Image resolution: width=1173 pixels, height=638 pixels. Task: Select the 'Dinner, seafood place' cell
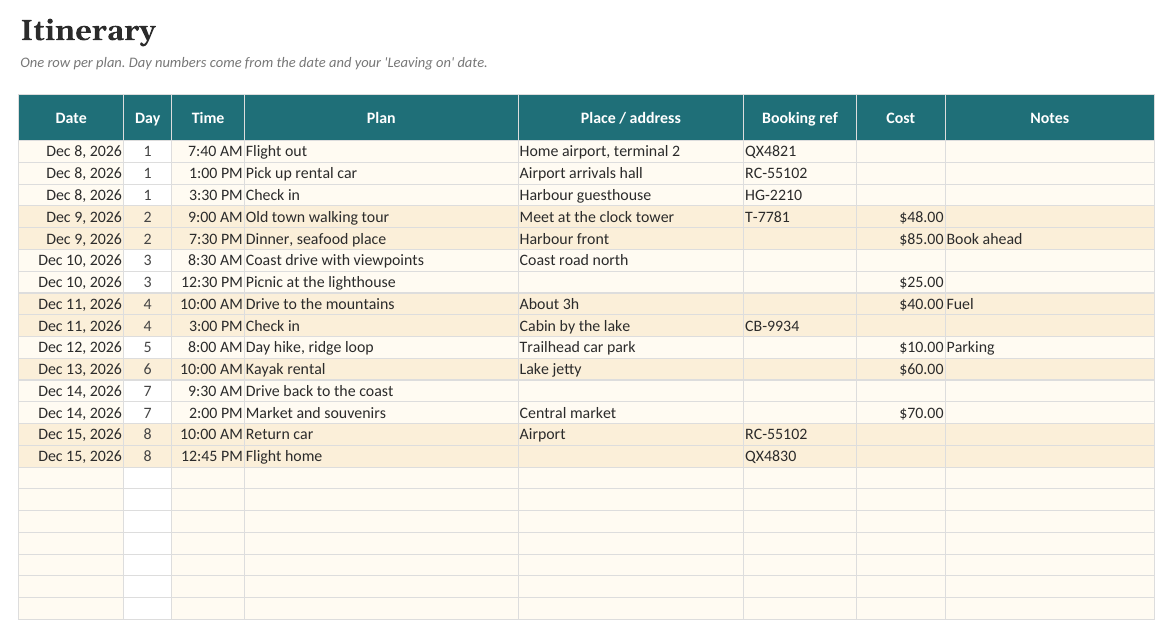coord(381,239)
